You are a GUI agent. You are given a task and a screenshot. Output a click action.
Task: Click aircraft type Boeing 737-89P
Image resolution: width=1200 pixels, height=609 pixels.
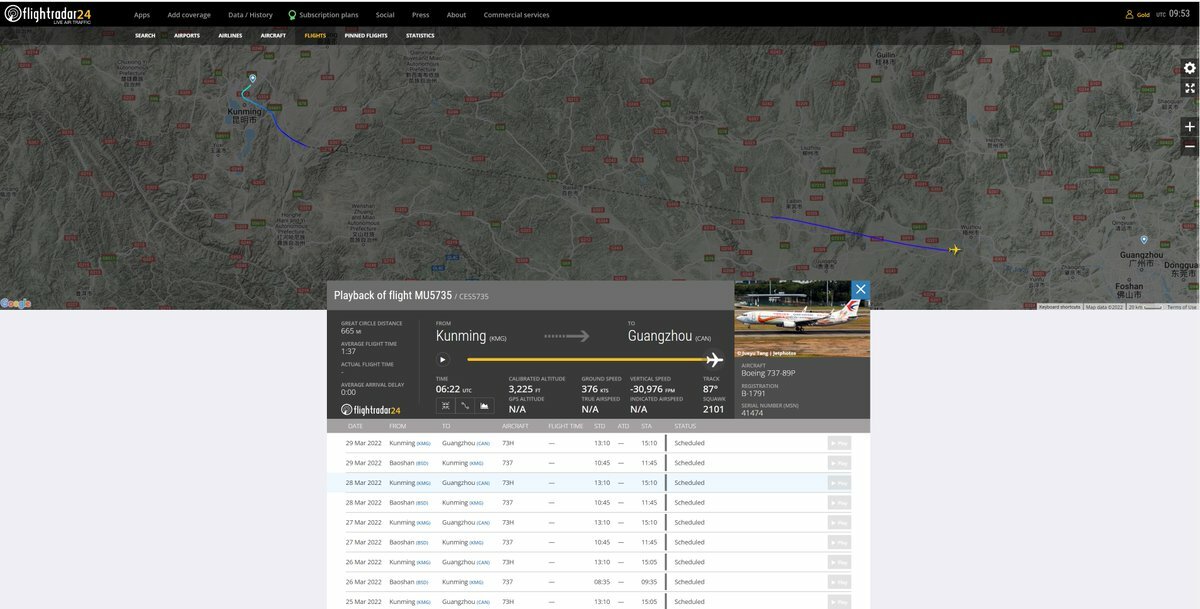click(768, 373)
